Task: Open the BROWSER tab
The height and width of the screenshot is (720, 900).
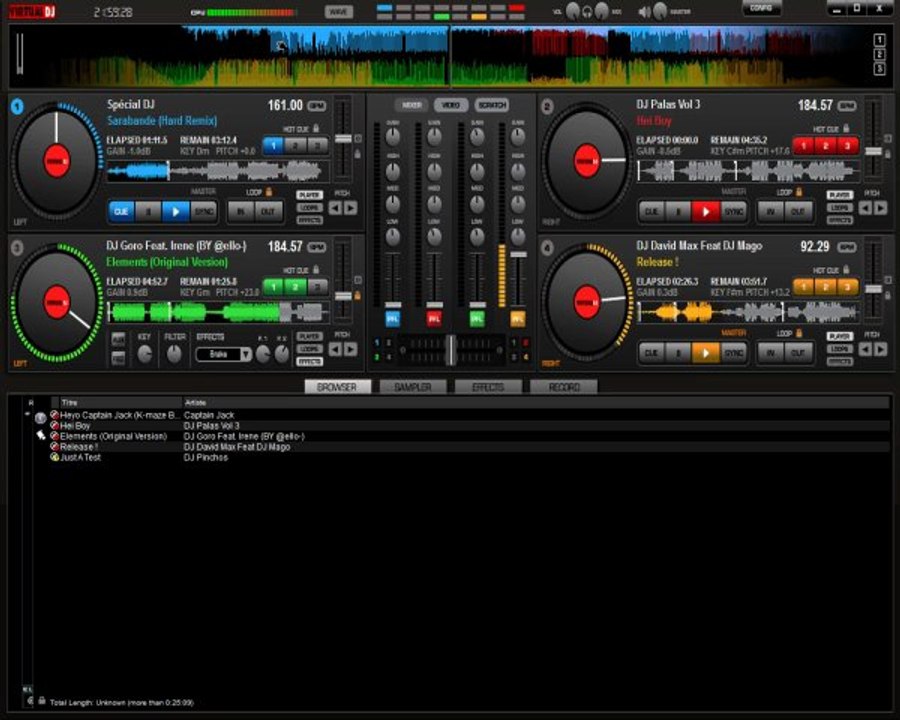Action: [x=338, y=387]
